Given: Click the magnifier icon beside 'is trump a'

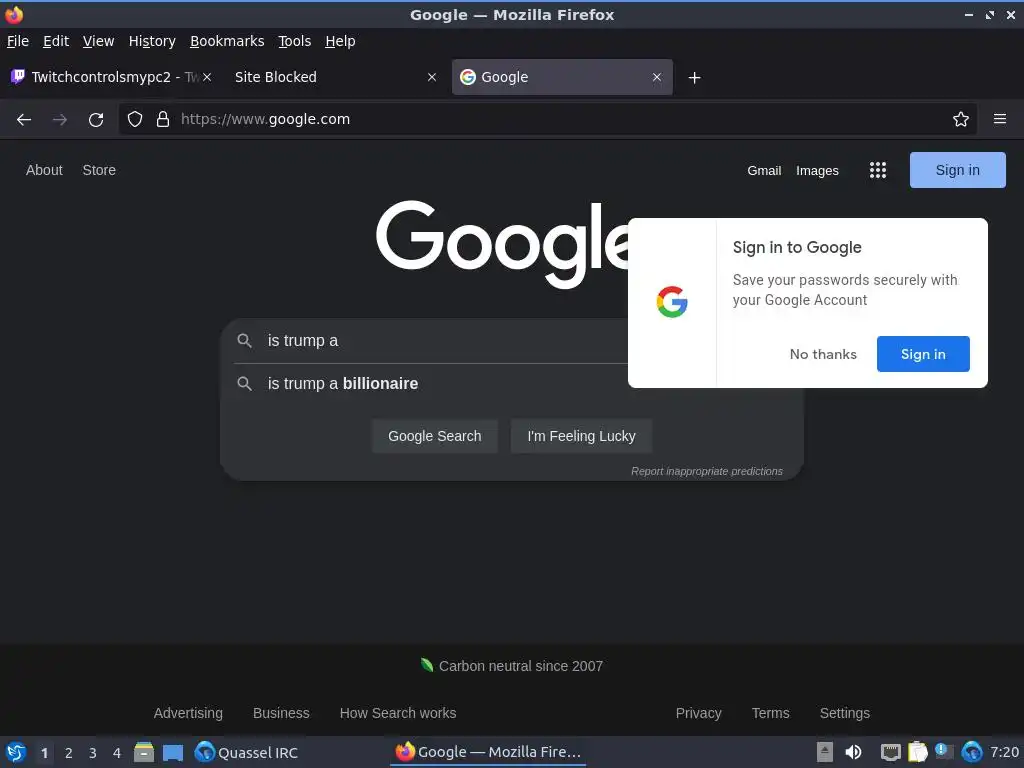Looking at the screenshot, I should point(244,340).
